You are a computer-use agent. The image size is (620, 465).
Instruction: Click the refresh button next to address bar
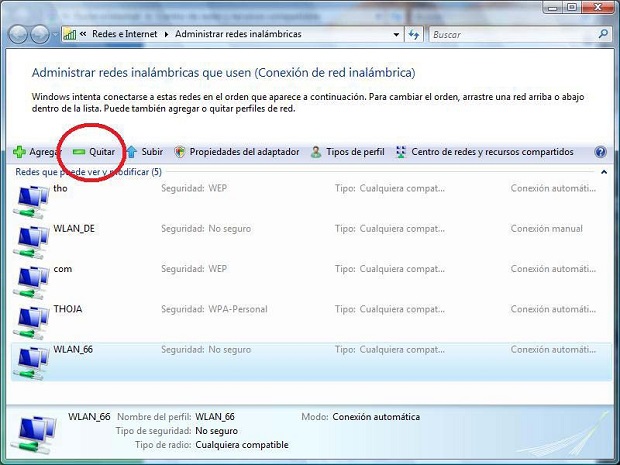(x=414, y=34)
